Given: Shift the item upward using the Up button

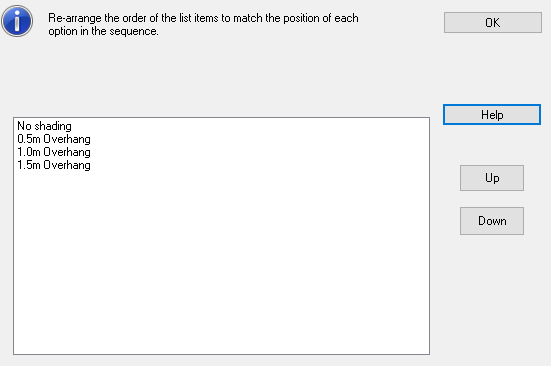Looking at the screenshot, I should click(492, 178).
